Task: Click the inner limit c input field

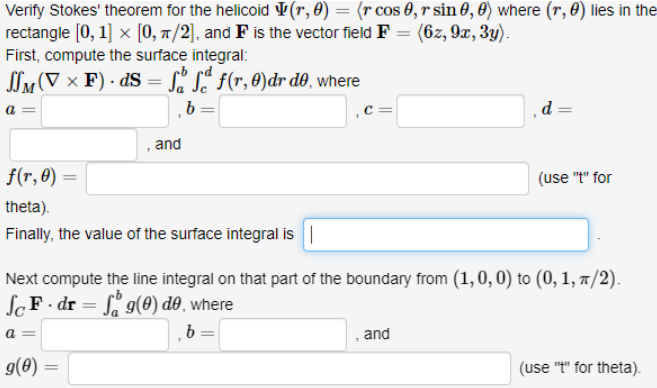Action: point(460,111)
